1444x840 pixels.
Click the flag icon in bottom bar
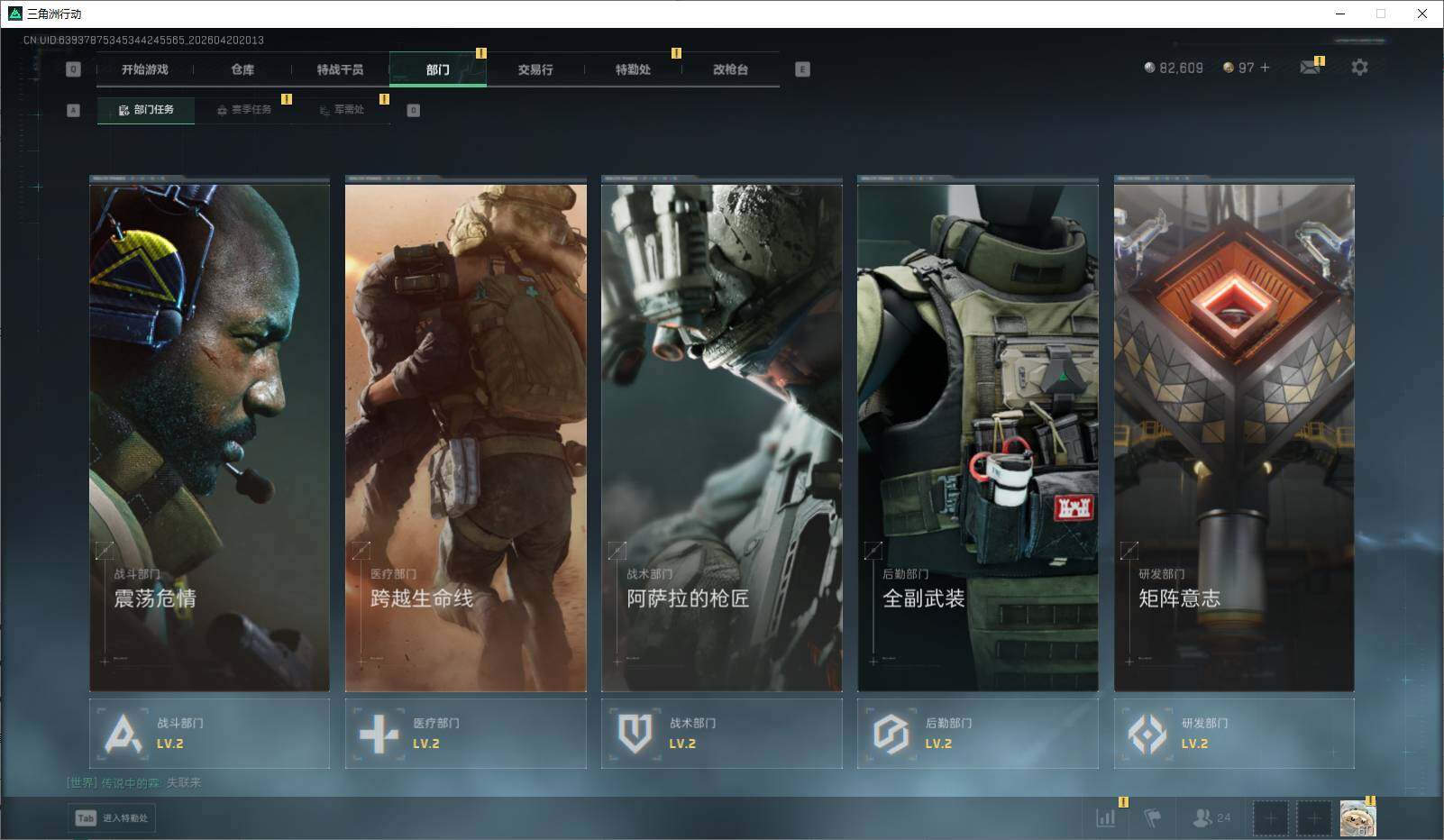tap(1152, 817)
